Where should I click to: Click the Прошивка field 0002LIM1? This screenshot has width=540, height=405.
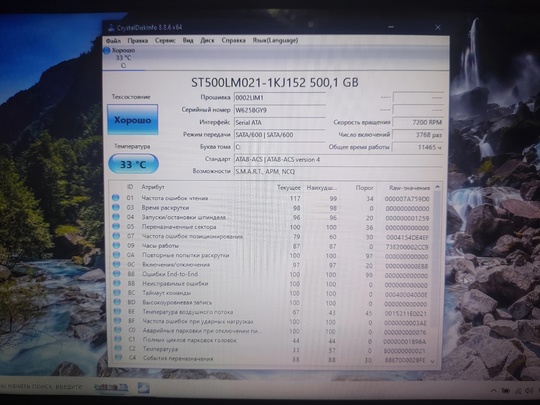pos(279,98)
